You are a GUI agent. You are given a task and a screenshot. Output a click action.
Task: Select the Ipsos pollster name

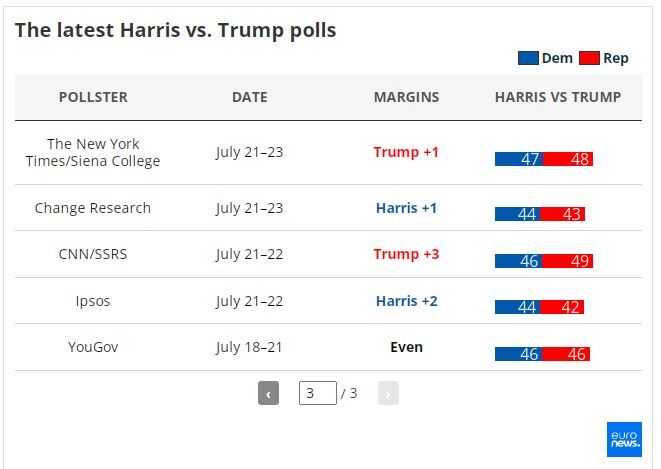93,301
